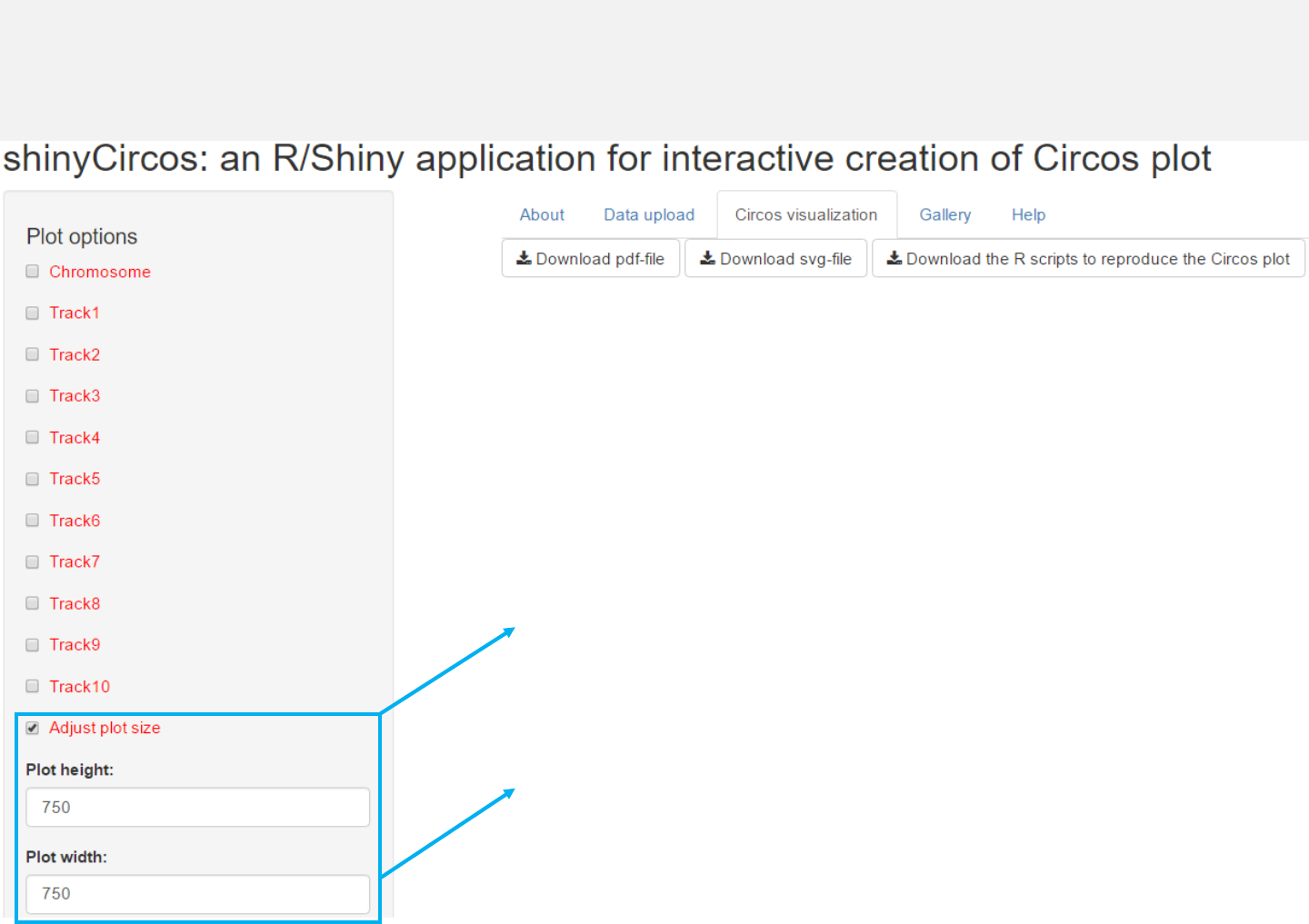Enable the Chromosome checkbox
Viewport: 1309px width, 924px height.
(33, 272)
